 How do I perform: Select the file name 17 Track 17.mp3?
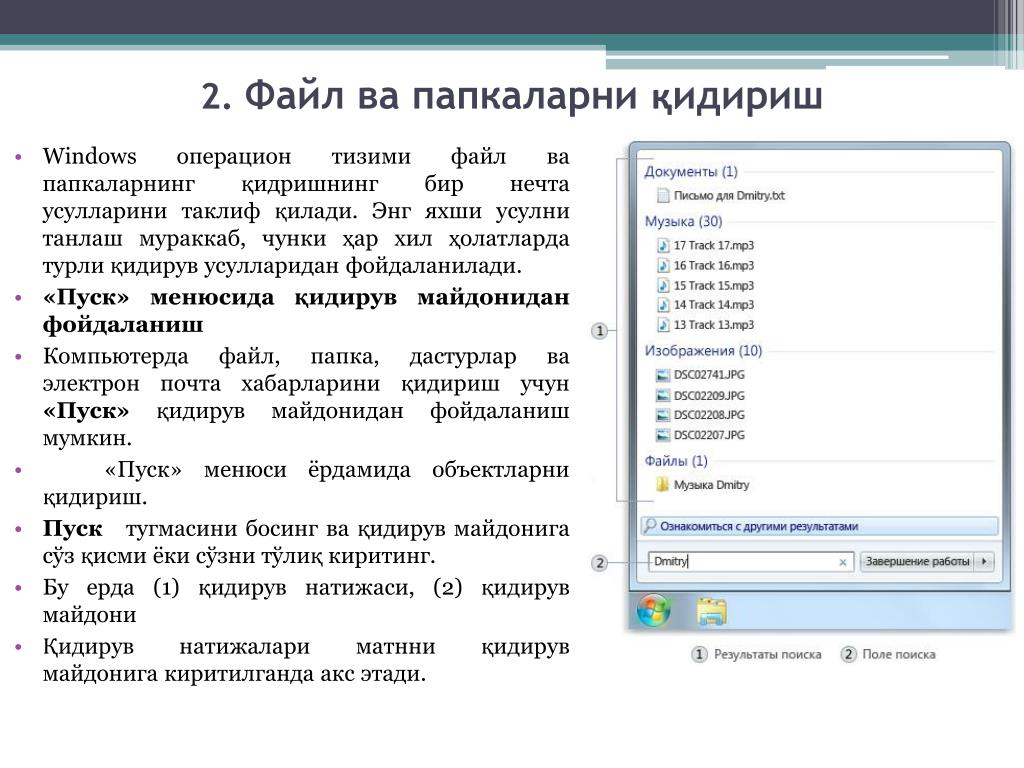click(x=714, y=245)
